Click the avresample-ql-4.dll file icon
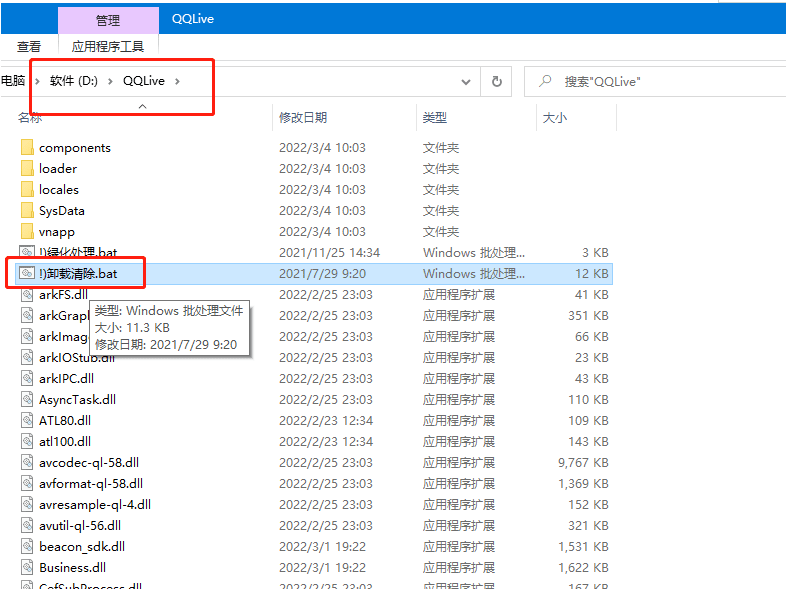Image resolution: width=786 pixels, height=589 pixels. click(27, 505)
